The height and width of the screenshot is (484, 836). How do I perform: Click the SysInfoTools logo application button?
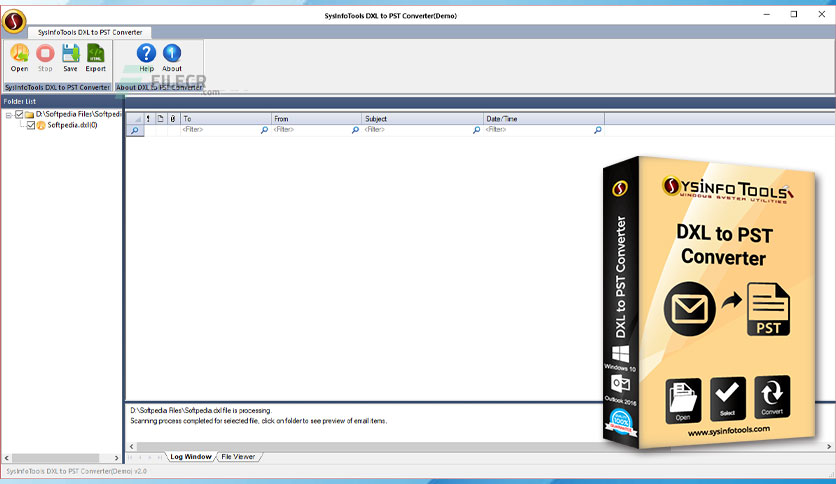click(14, 21)
